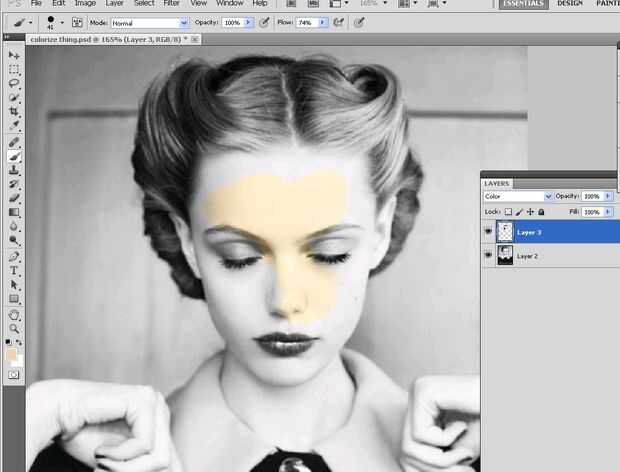Open the layer blend mode dropdown showing Color
This screenshot has height=472, width=620.
pyautogui.click(x=518, y=196)
